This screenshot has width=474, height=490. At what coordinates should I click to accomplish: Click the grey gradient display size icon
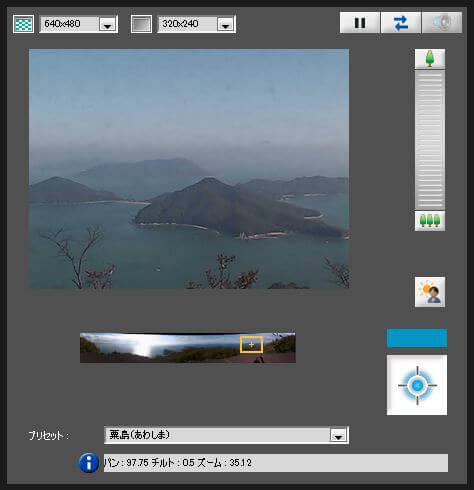tap(141, 24)
